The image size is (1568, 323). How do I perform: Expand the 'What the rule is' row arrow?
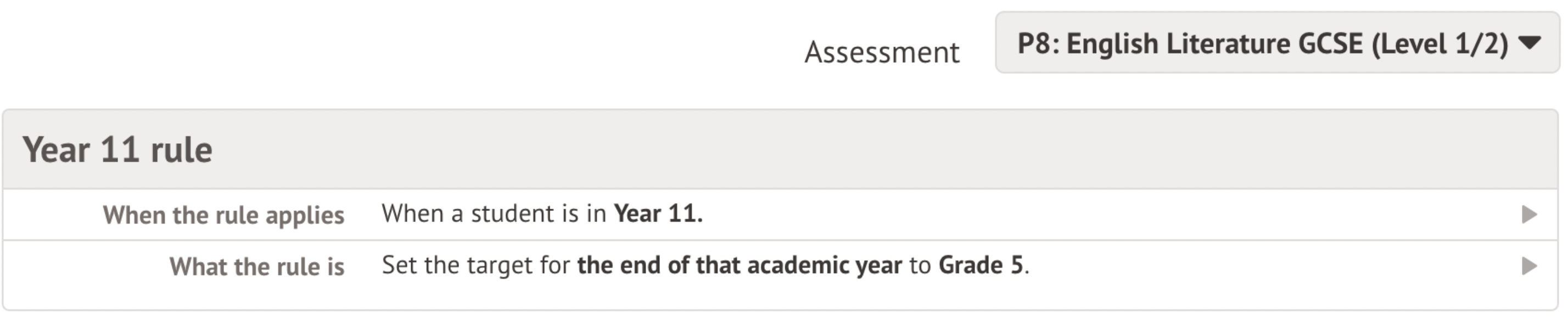[1528, 266]
